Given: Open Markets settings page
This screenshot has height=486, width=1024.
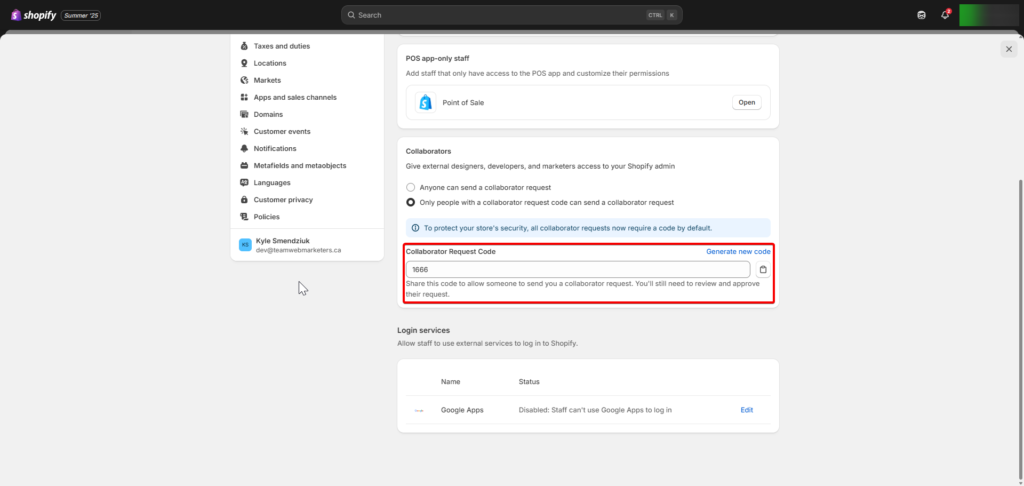Looking at the screenshot, I should pyautogui.click(x=267, y=80).
